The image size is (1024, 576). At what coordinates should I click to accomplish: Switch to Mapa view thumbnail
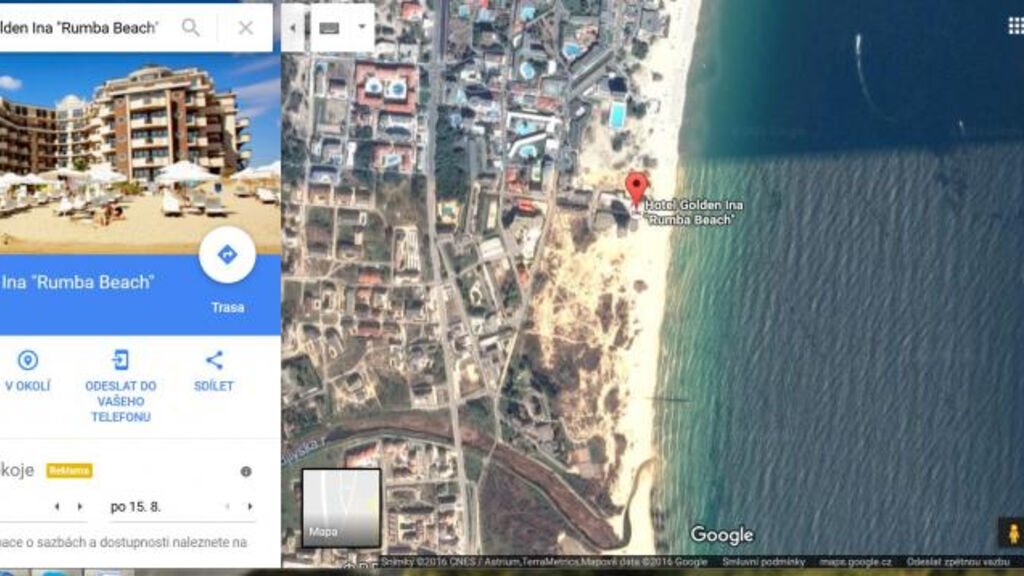point(341,507)
